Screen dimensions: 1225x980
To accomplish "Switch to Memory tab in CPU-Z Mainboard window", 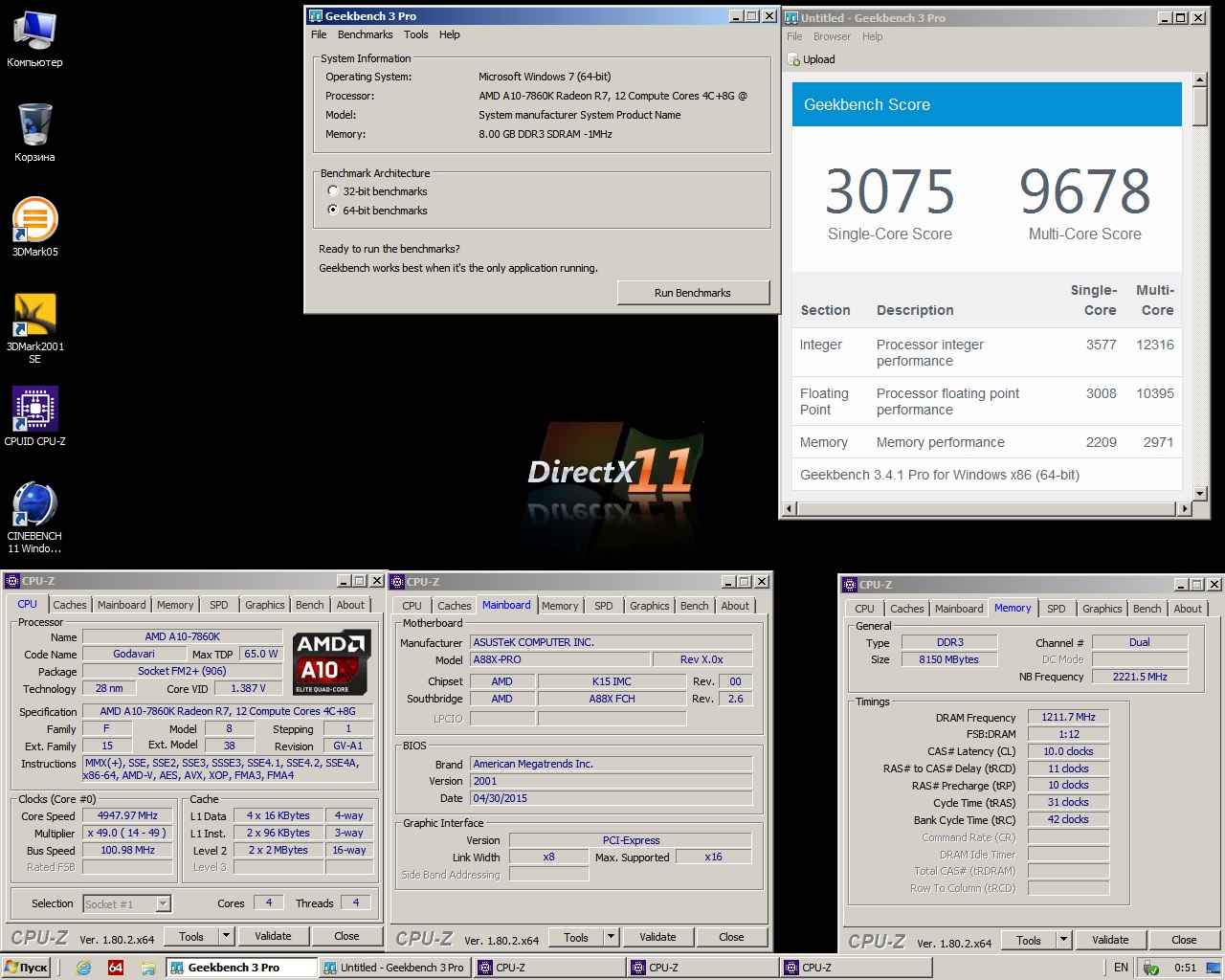I will [x=560, y=606].
